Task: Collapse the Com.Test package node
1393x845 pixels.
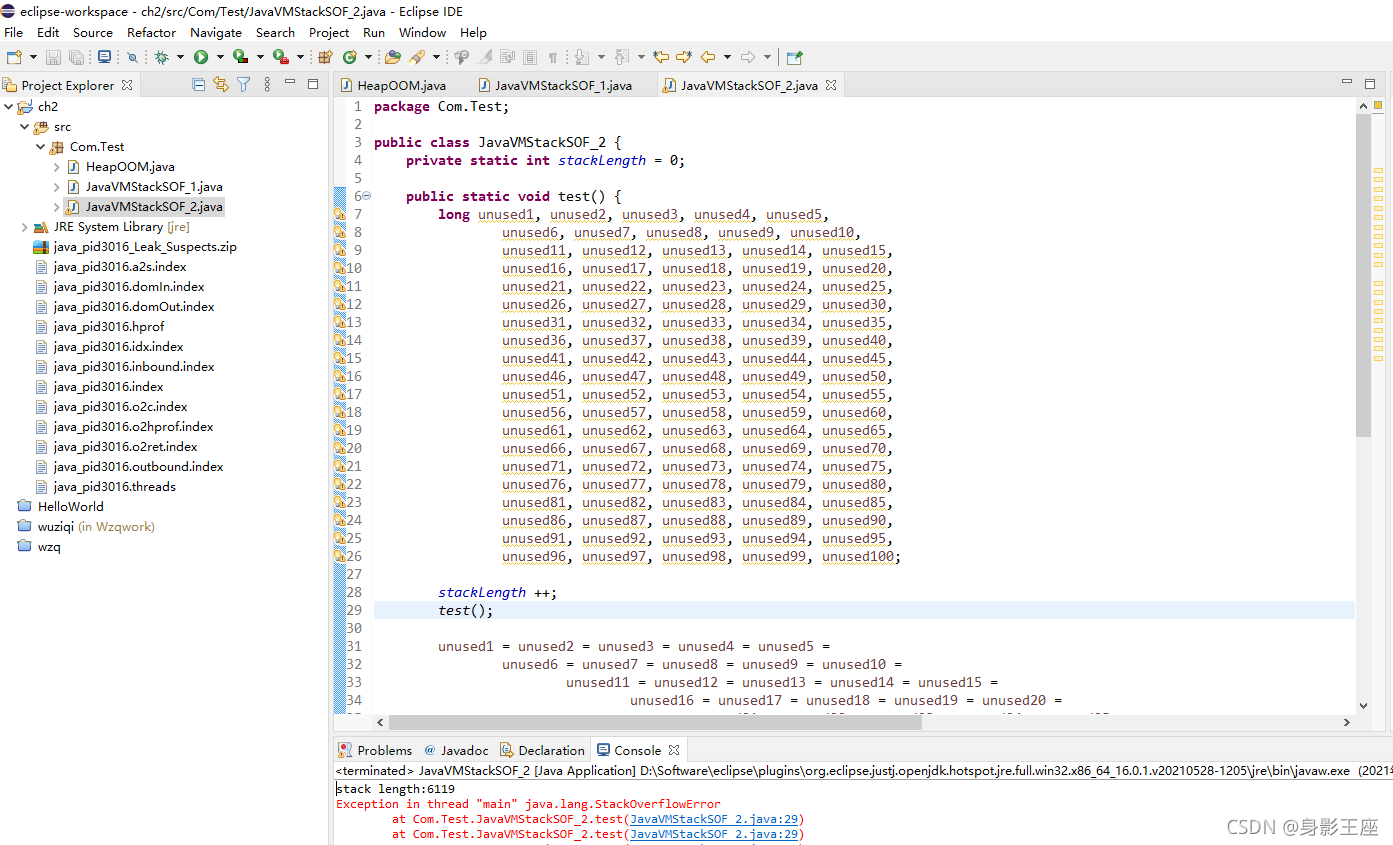Action: [41, 146]
